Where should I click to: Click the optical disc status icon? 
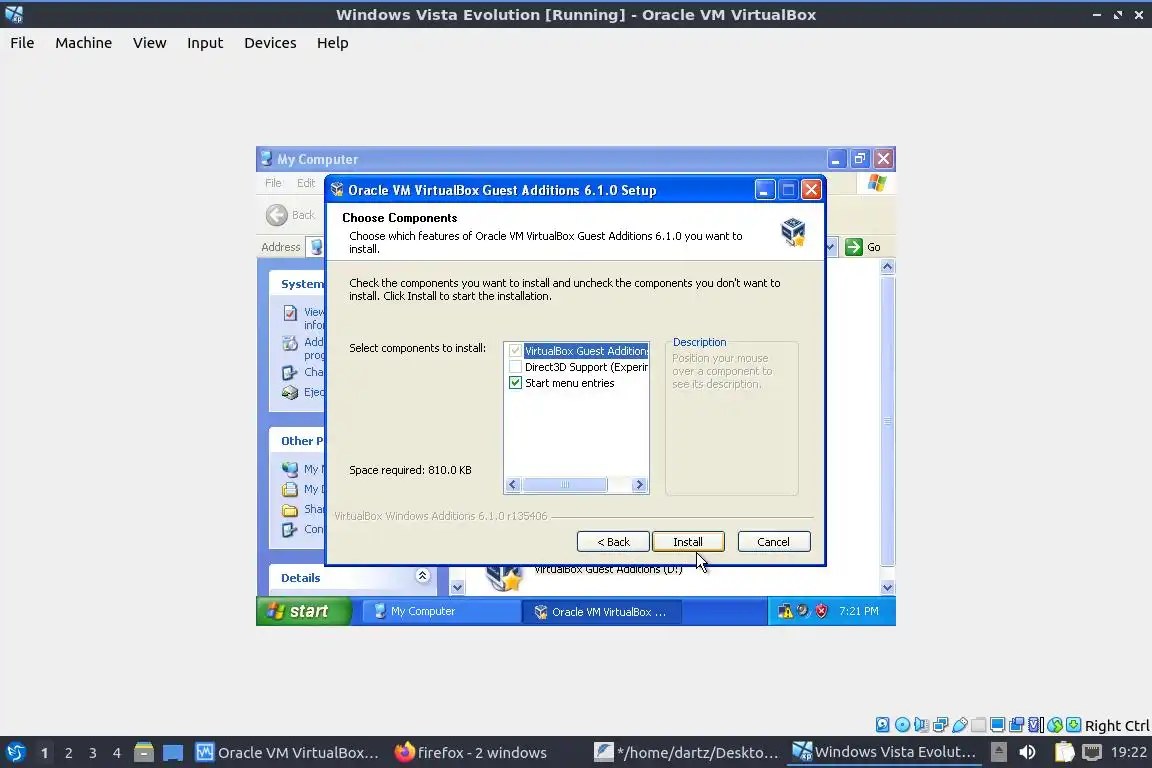coord(902,725)
